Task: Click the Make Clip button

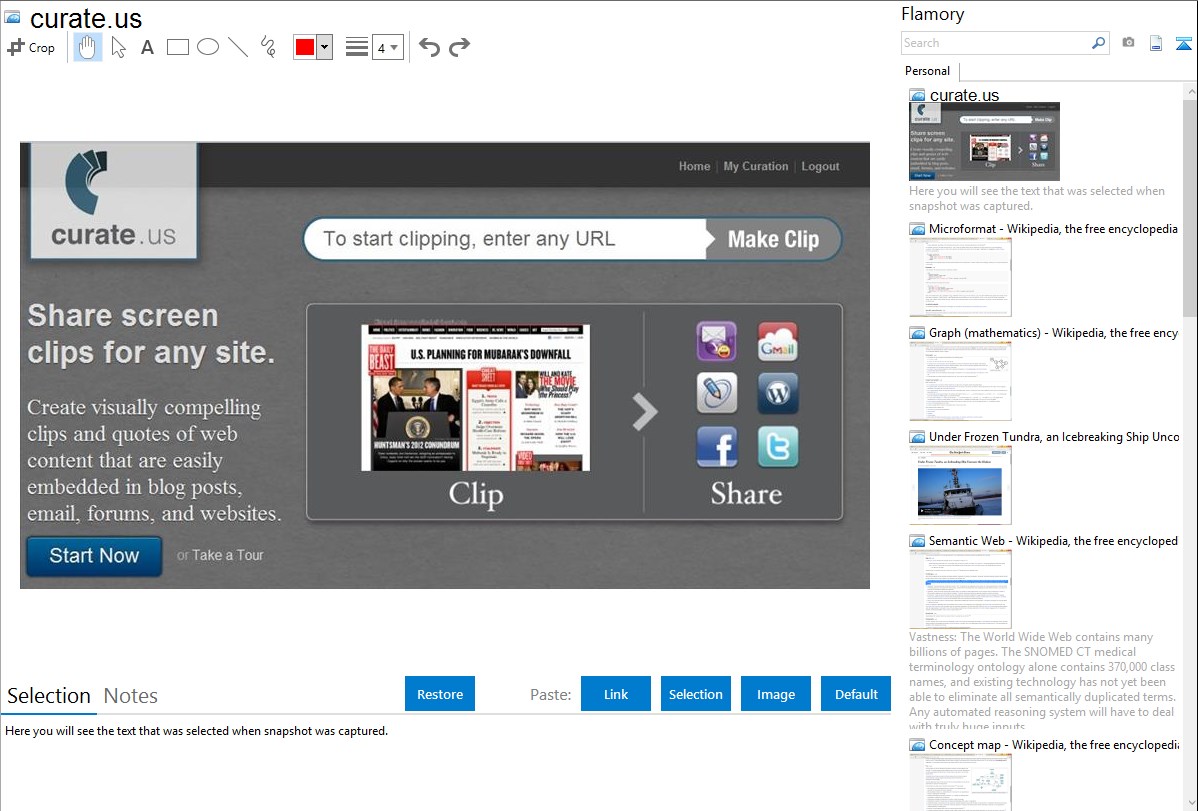Action: click(x=773, y=239)
